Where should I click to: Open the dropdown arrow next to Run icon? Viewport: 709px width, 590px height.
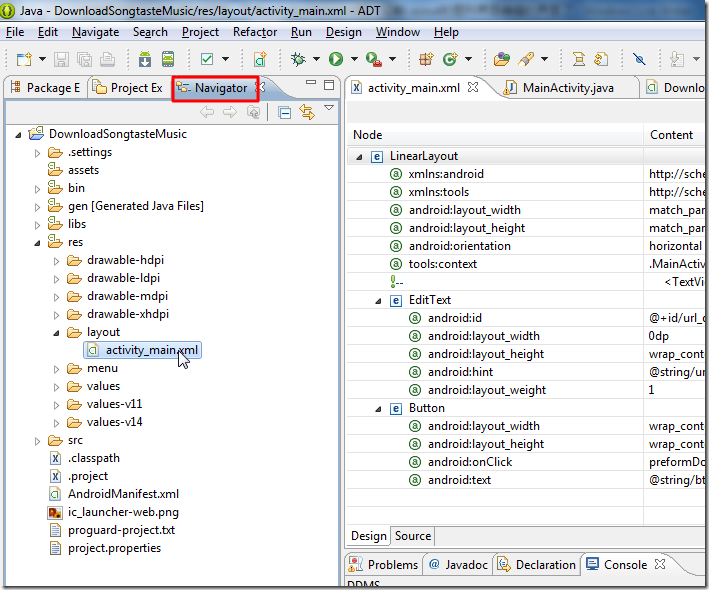point(354,59)
